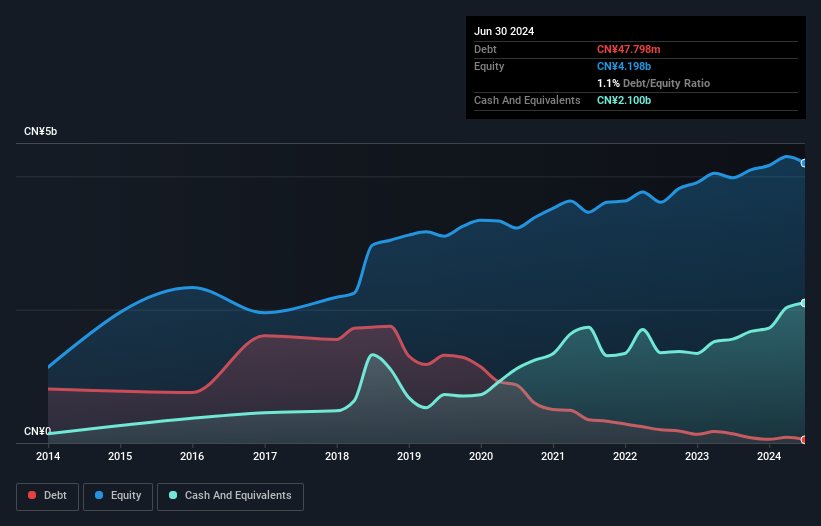Click the 2017 x-axis label
Viewport: 821px width, 526px height.
[x=265, y=456]
